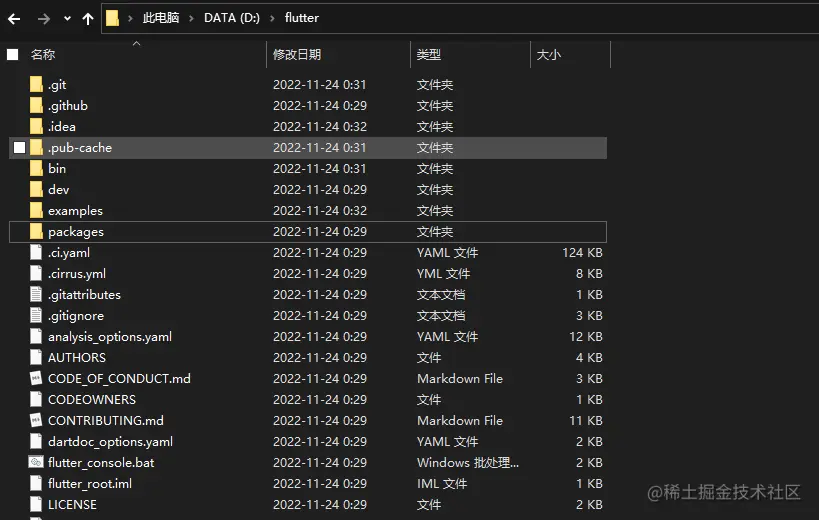Screen dimensions: 819x520
Task: Open the DATA (D:) breadcrumb
Action: pyautogui.click(x=232, y=18)
